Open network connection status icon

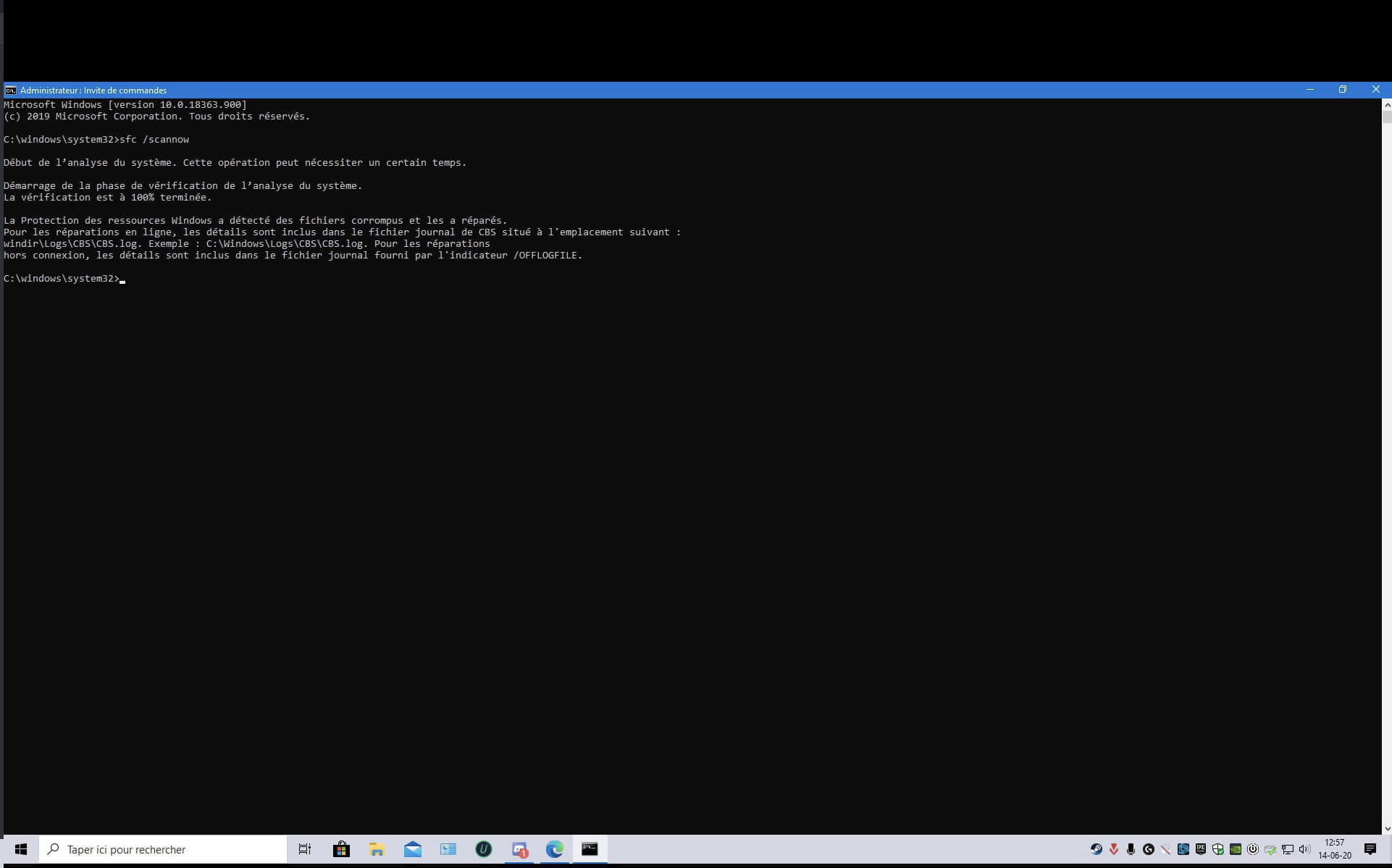click(x=1288, y=849)
